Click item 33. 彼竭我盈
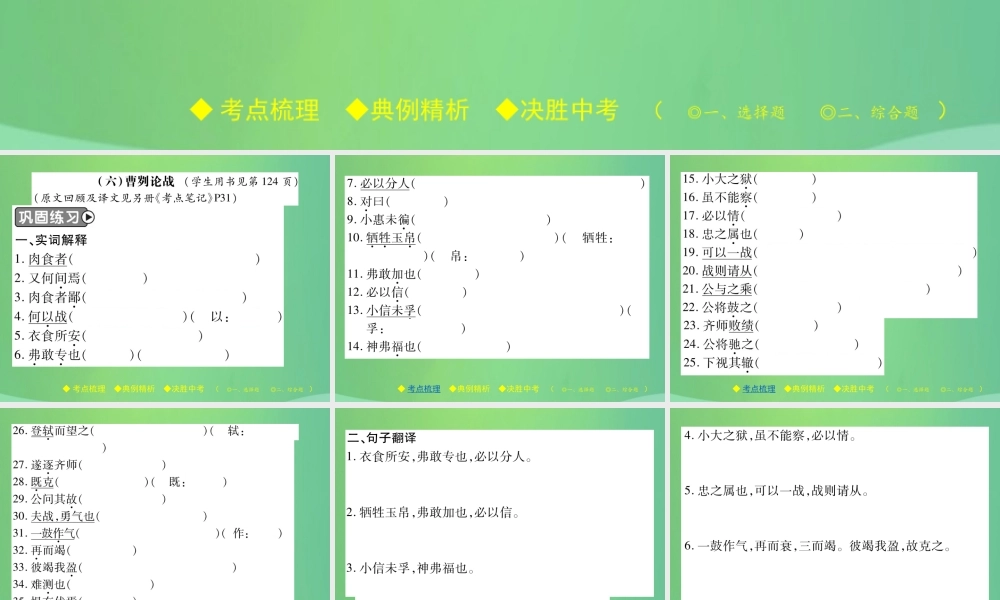The height and width of the screenshot is (600, 1000). 45,567
